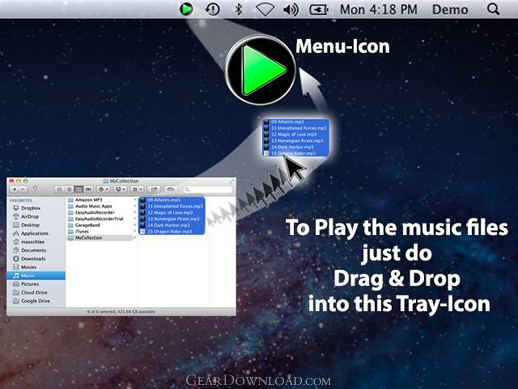Click the Bluetooth status icon
518x389 pixels.
pyautogui.click(x=239, y=9)
